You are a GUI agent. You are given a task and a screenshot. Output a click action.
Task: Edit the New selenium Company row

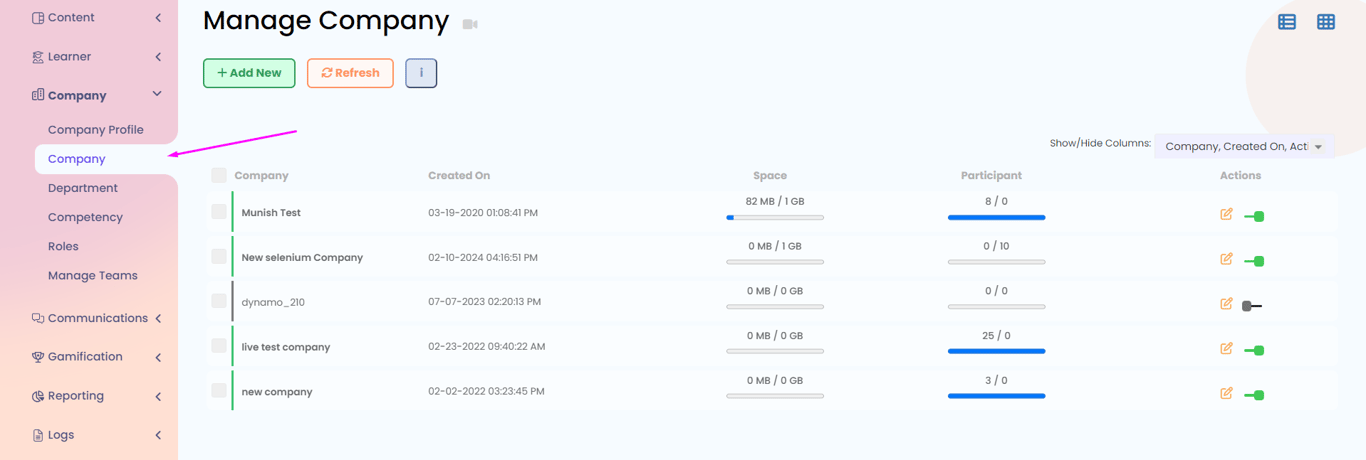[1226, 259]
